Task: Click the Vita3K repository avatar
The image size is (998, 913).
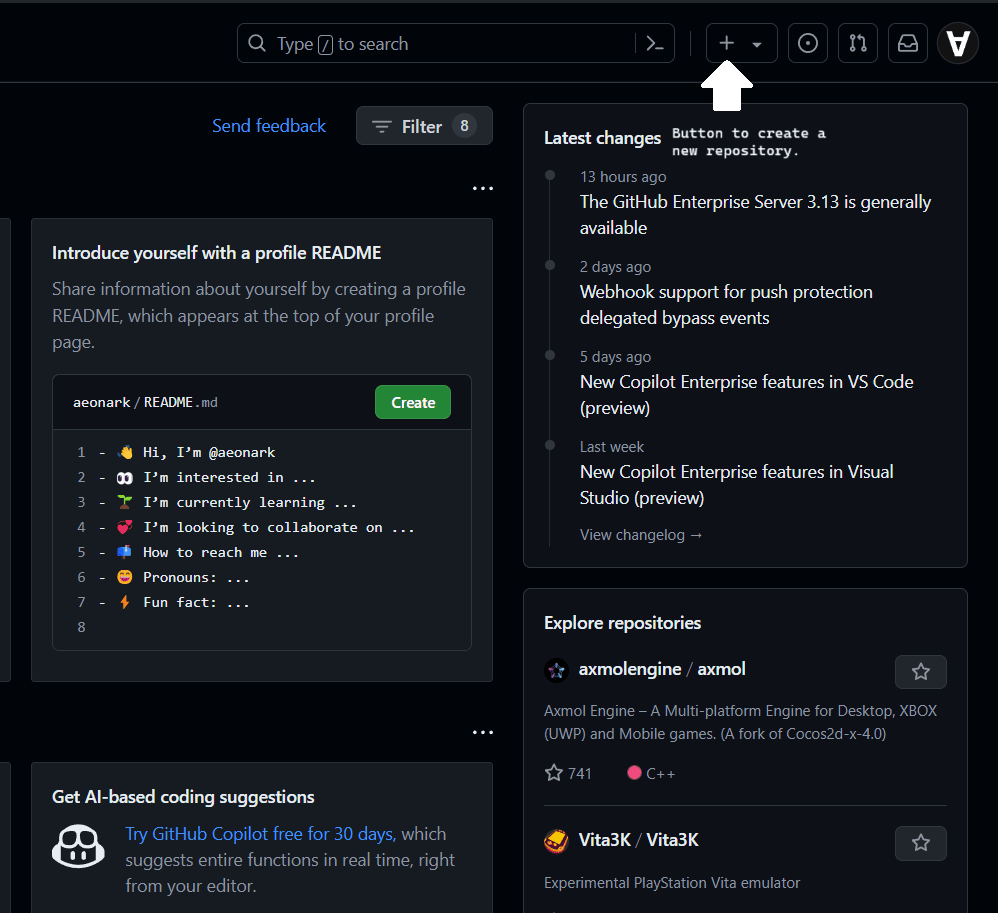Action: 556,840
